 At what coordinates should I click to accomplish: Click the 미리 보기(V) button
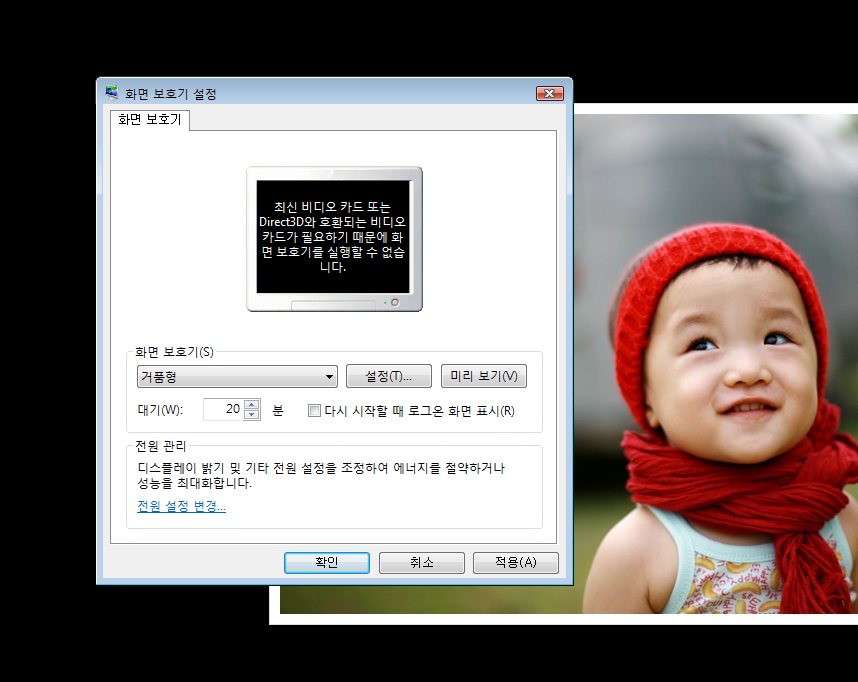tap(484, 376)
